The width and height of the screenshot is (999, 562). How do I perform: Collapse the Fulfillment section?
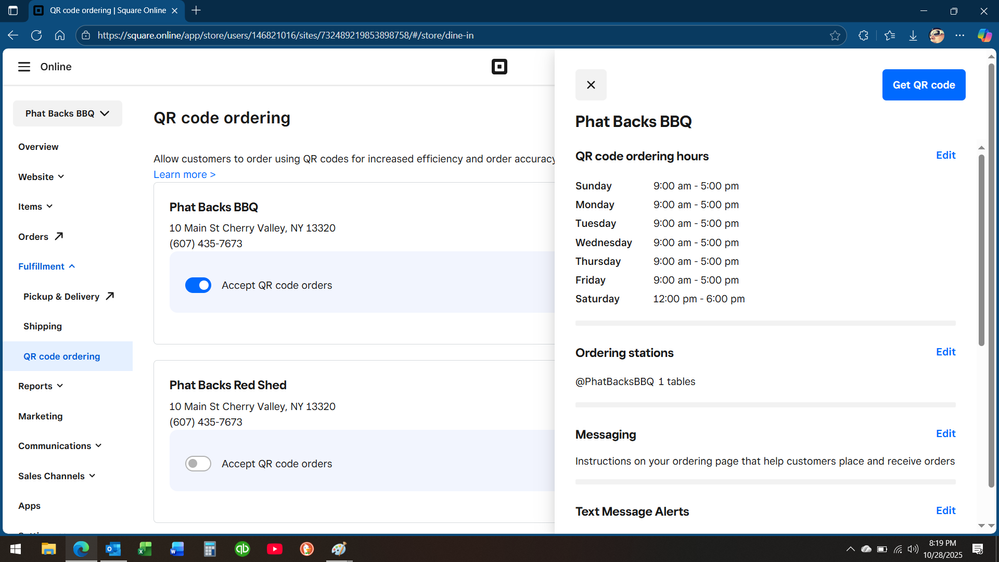click(46, 267)
